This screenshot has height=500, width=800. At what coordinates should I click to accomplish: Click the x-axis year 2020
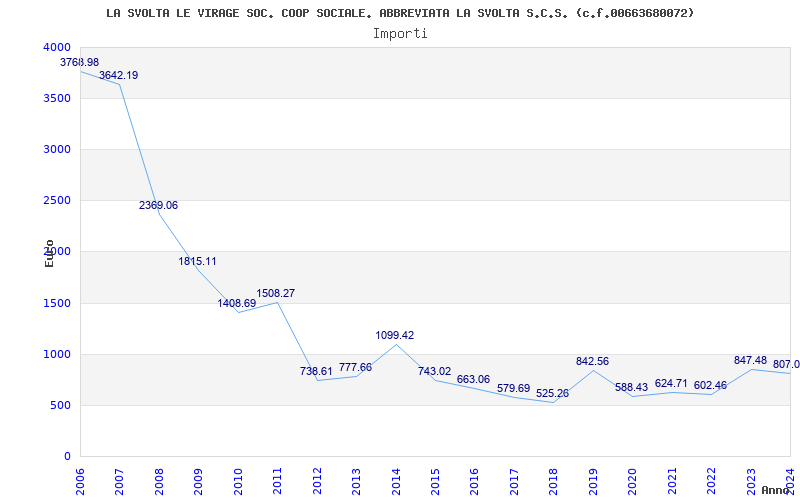coord(632,481)
